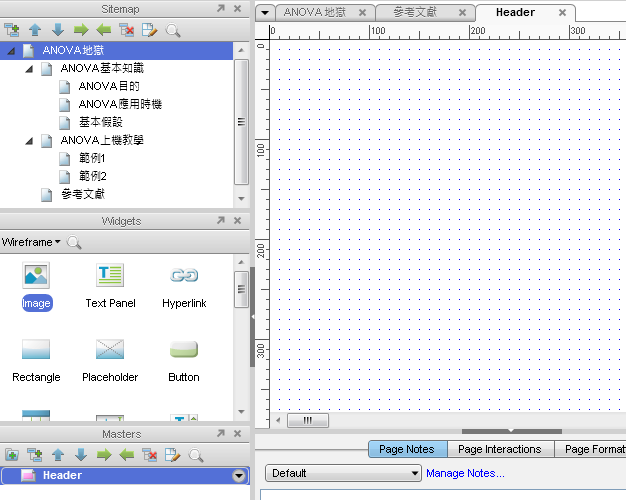
Task: Close the 參考文獻 tab
Action: click(462, 13)
